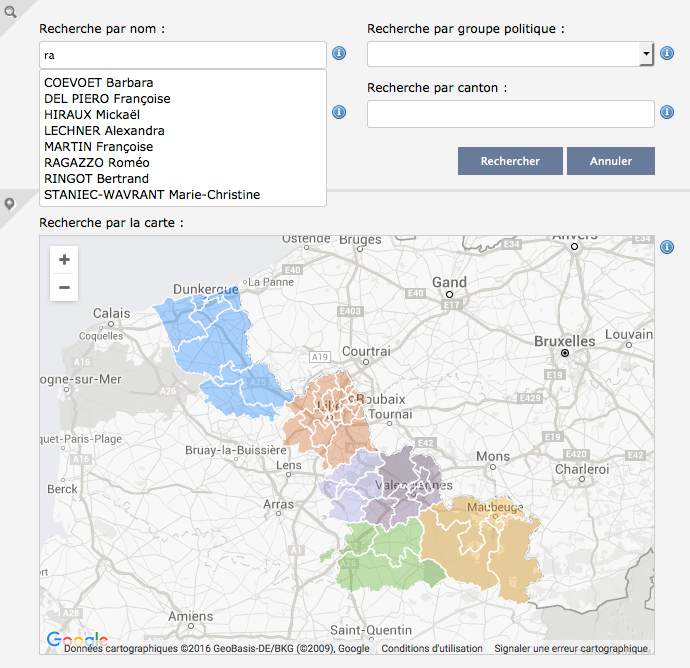The height and width of the screenshot is (668, 690).
Task: Click the info icon beside name search
Action: pyautogui.click(x=339, y=53)
